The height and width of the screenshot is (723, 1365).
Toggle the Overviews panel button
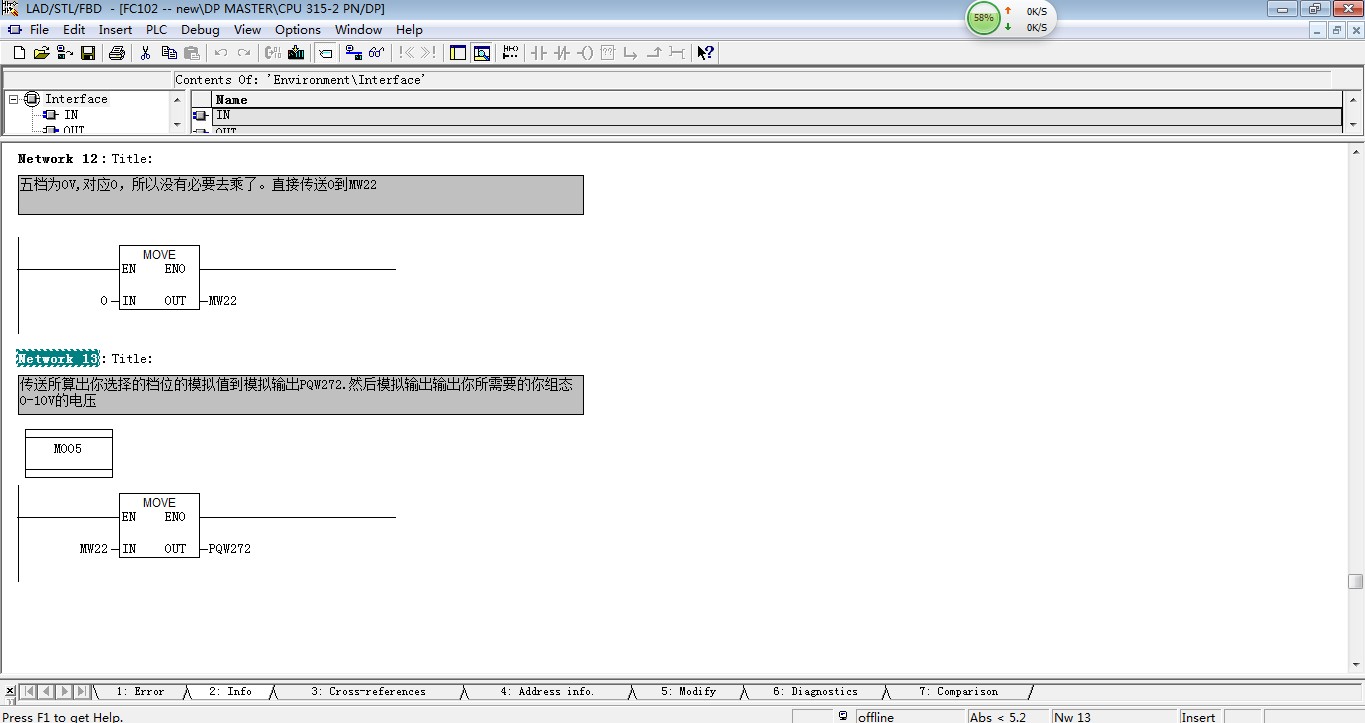(x=458, y=53)
